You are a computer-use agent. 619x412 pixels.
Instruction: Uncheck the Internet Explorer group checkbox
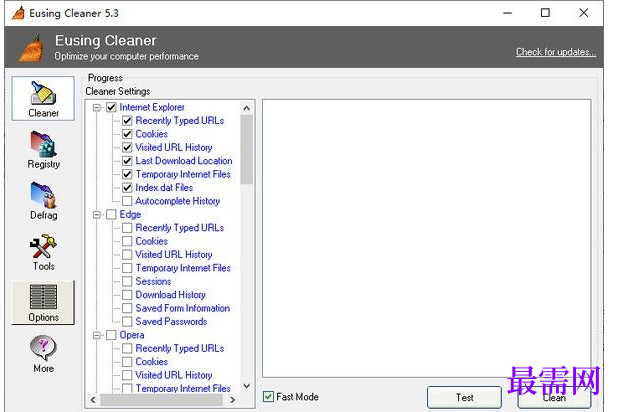(111, 107)
